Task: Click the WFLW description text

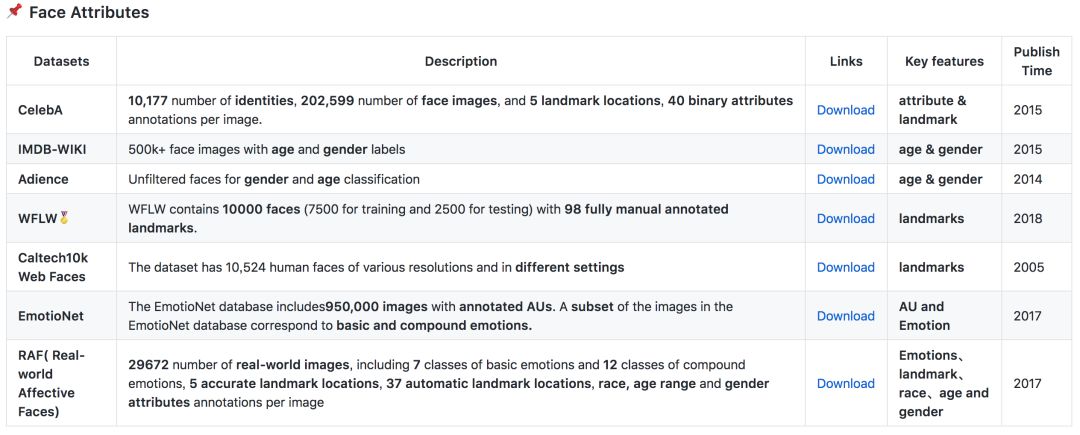Action: (428, 218)
